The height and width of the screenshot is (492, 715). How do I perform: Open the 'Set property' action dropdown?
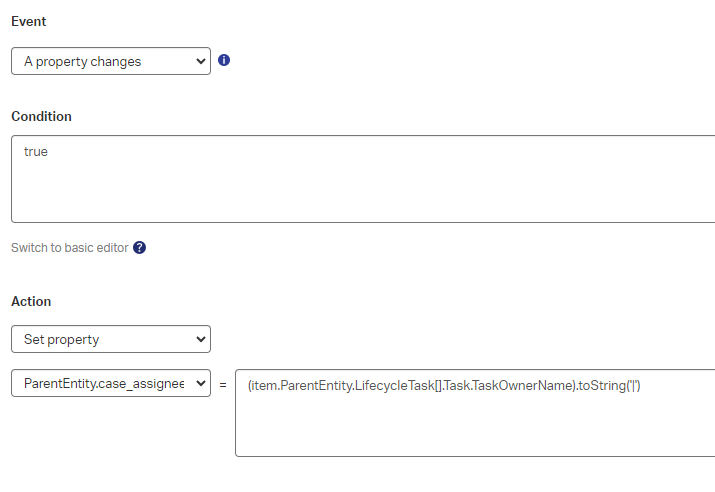110,339
